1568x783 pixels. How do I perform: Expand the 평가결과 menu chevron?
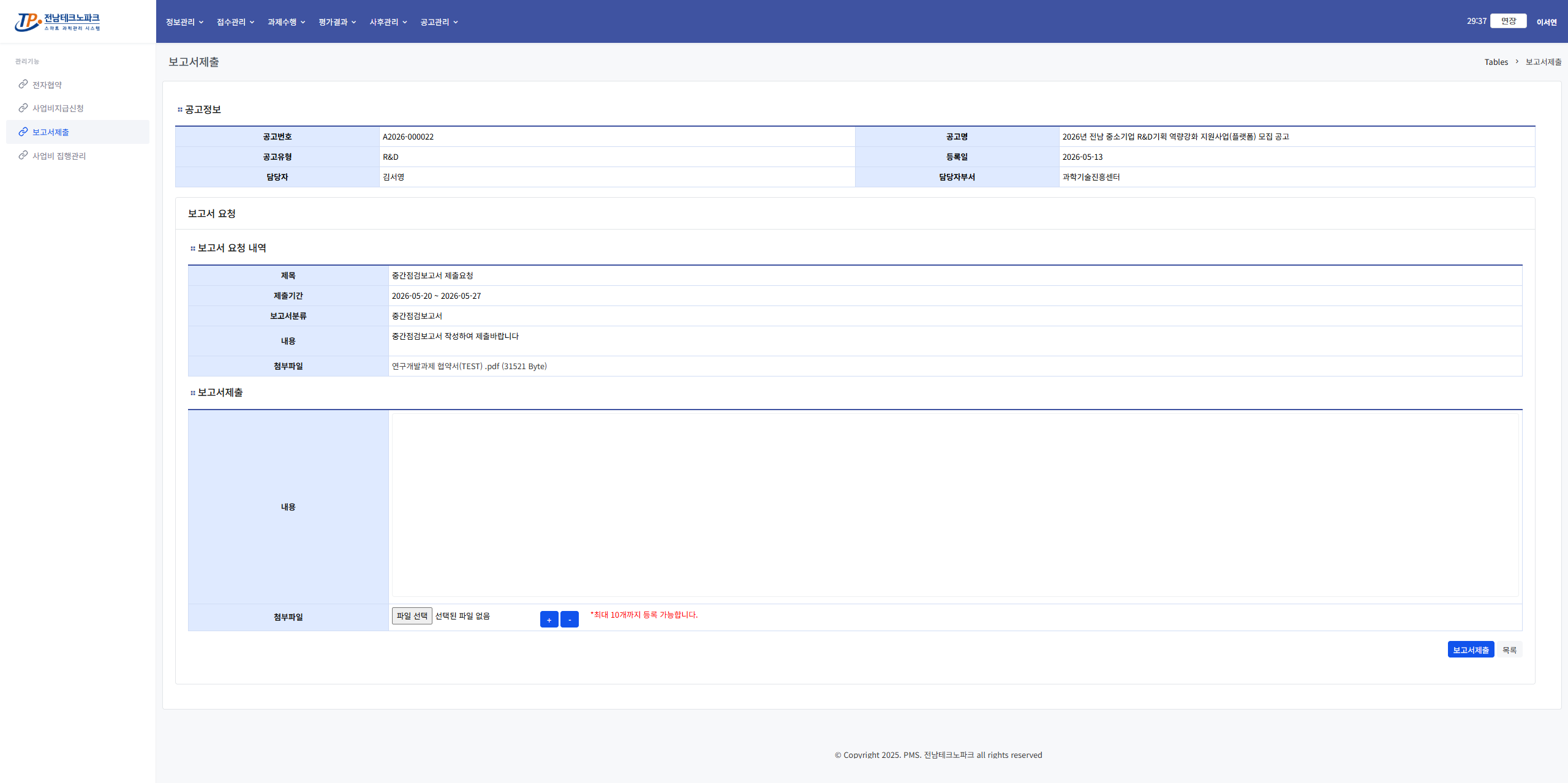(353, 22)
